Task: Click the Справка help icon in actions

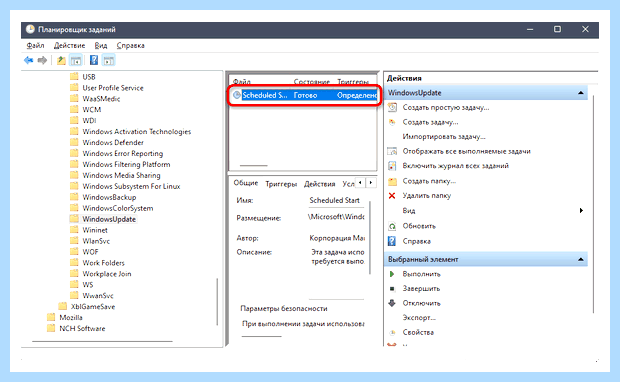Action: tap(392, 241)
